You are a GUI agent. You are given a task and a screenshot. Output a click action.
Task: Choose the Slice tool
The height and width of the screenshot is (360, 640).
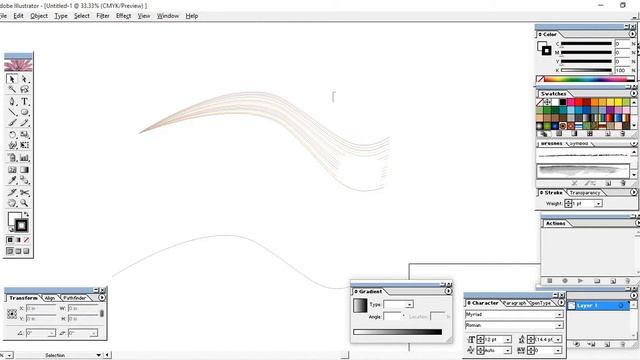pyautogui.click(x=12, y=192)
